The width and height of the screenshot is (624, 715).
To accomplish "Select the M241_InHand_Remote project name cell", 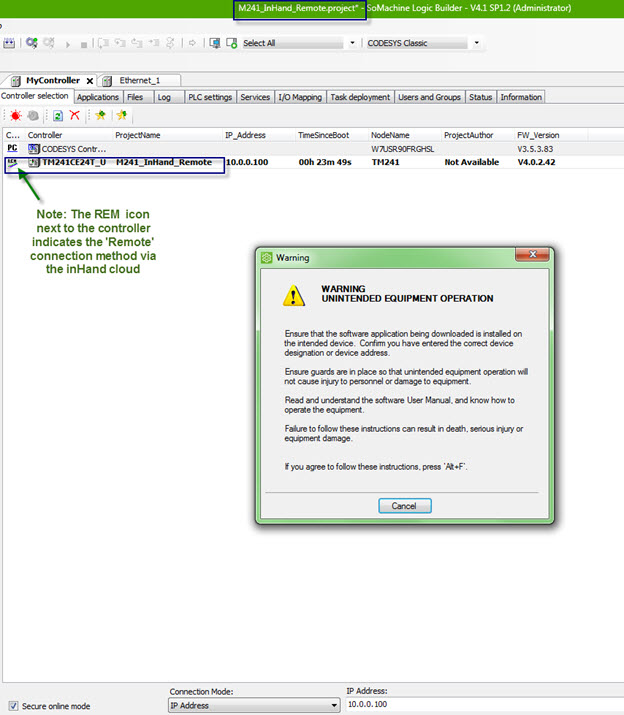I will (x=164, y=162).
